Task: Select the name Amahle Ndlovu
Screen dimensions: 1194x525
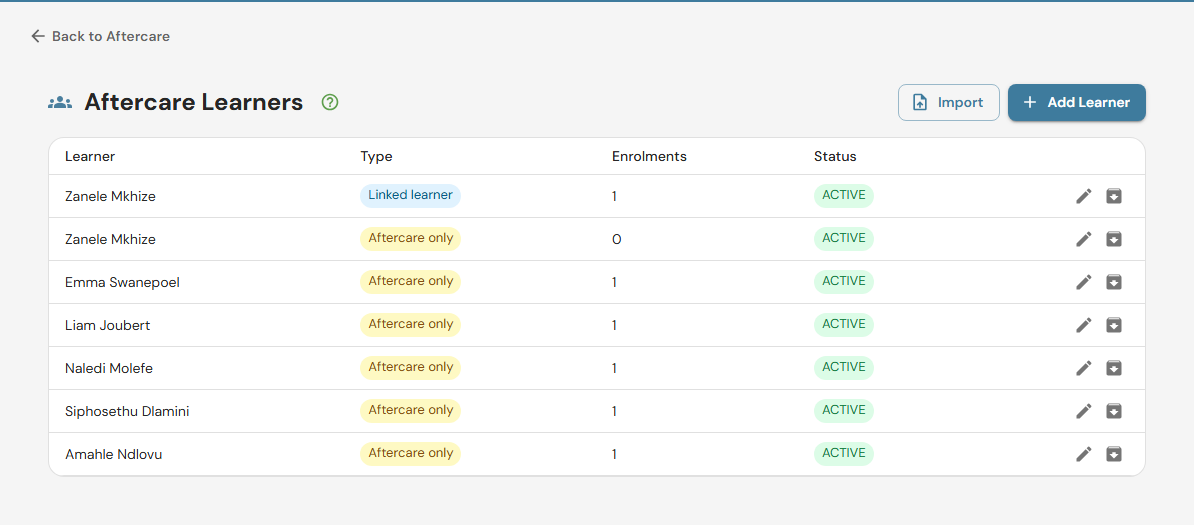Action: (113, 454)
